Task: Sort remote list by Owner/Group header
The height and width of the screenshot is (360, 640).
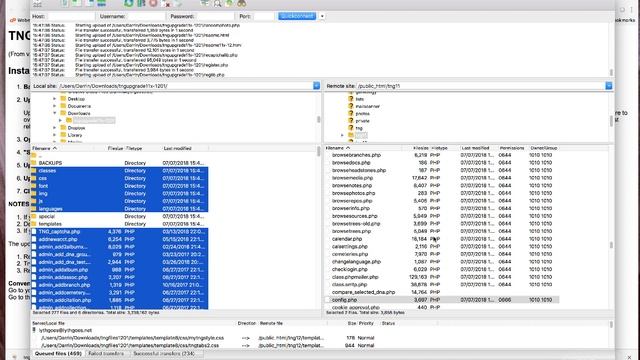Action: pos(544,148)
